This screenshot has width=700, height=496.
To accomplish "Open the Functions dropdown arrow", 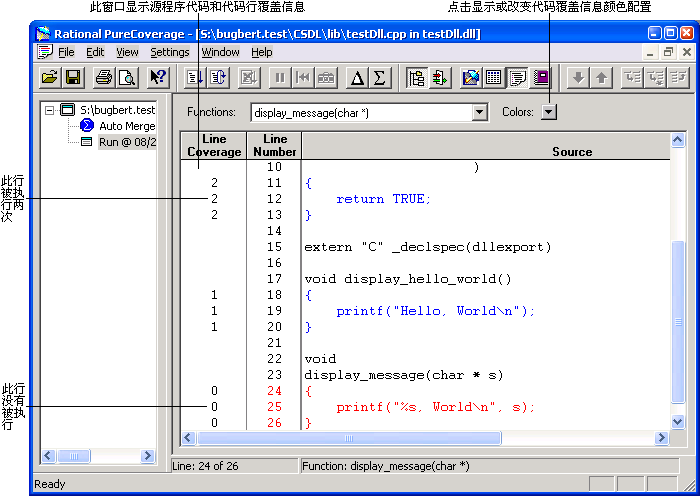I will pos(479,112).
